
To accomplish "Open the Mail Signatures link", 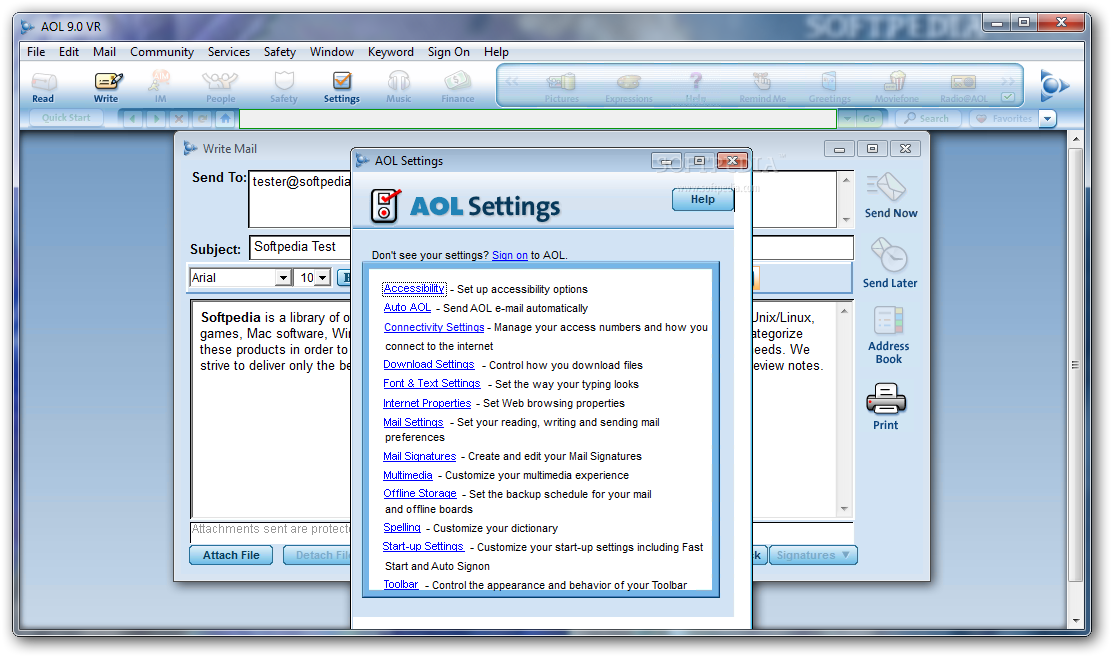I will (x=420, y=456).
